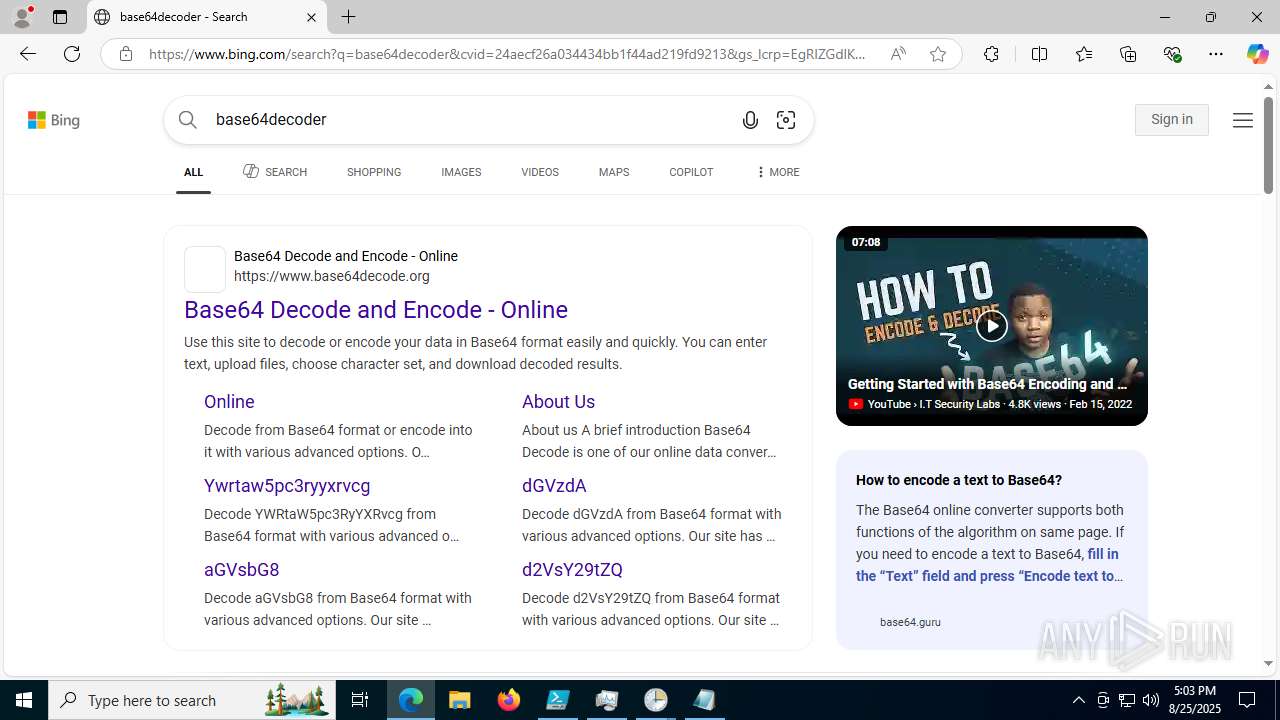Sign in to Bing
The image size is (1280, 720).
[x=1172, y=120]
